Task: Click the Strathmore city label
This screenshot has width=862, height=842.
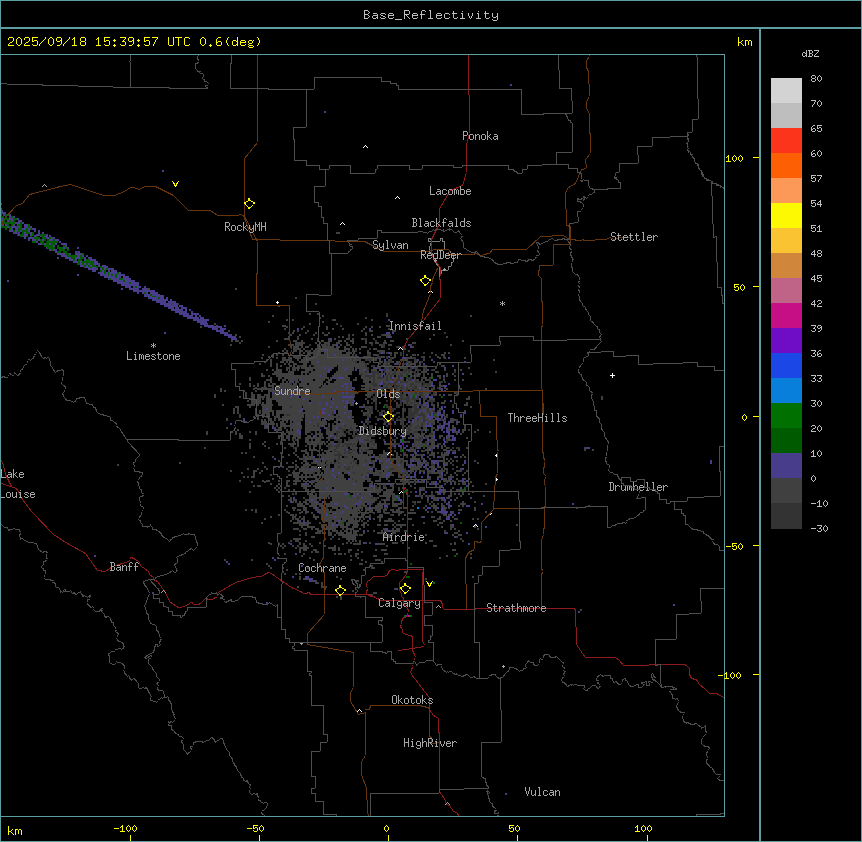Action: pos(516,608)
